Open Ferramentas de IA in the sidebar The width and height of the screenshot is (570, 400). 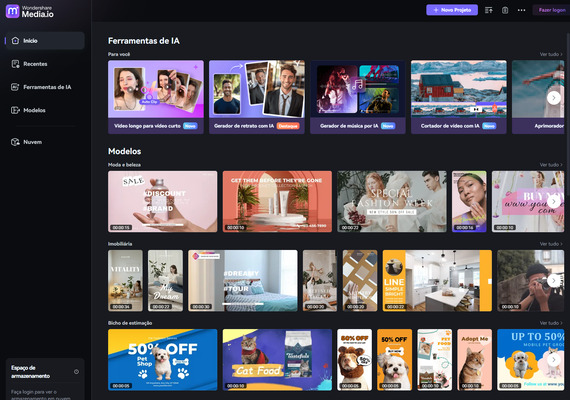pos(45,87)
